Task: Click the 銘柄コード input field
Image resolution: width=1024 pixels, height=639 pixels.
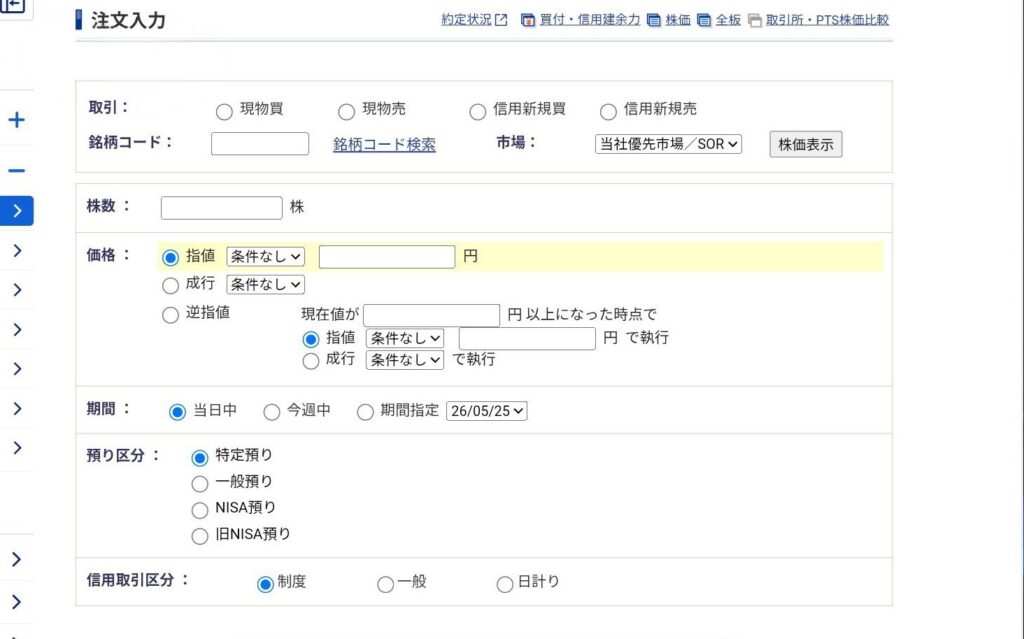Action: [x=260, y=144]
